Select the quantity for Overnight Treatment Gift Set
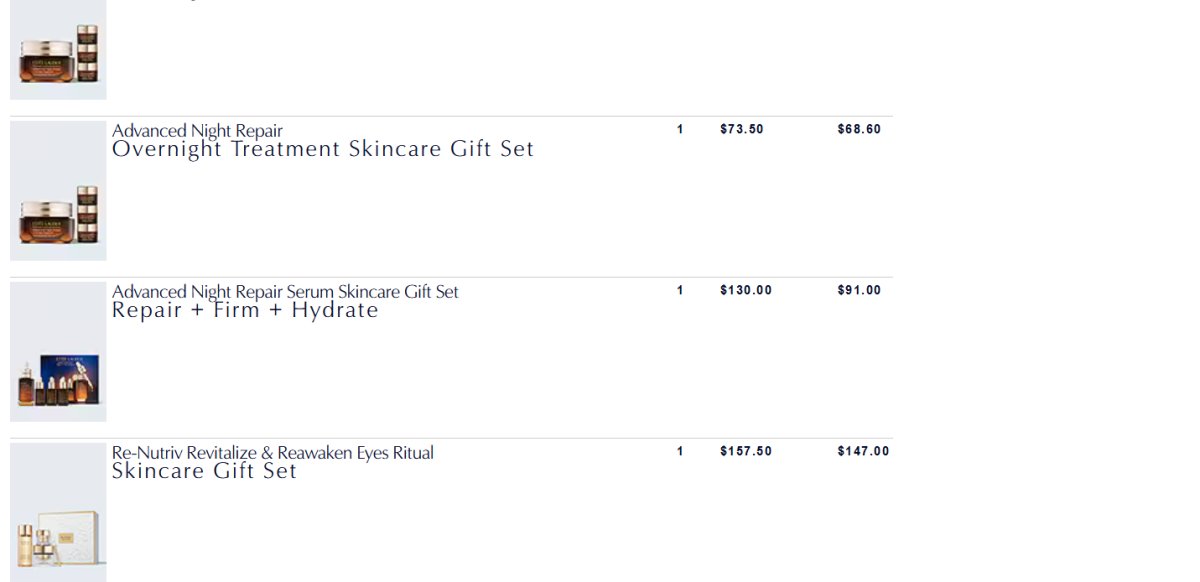Viewport: 1200px width, 582px height. point(680,129)
